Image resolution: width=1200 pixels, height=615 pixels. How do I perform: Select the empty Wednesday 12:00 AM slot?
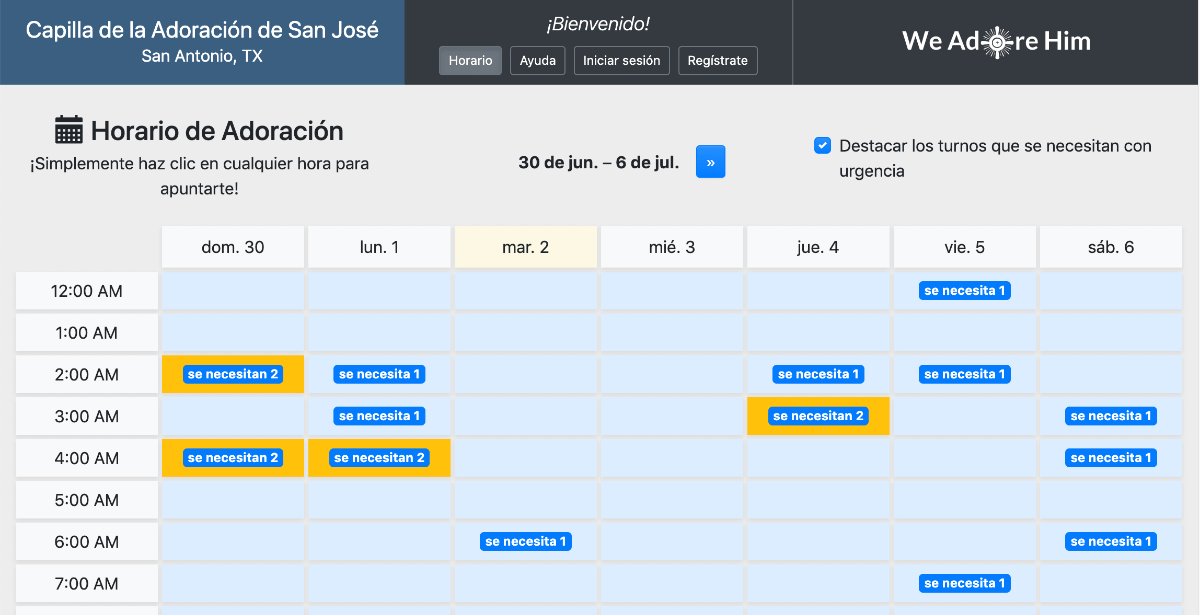[672, 291]
